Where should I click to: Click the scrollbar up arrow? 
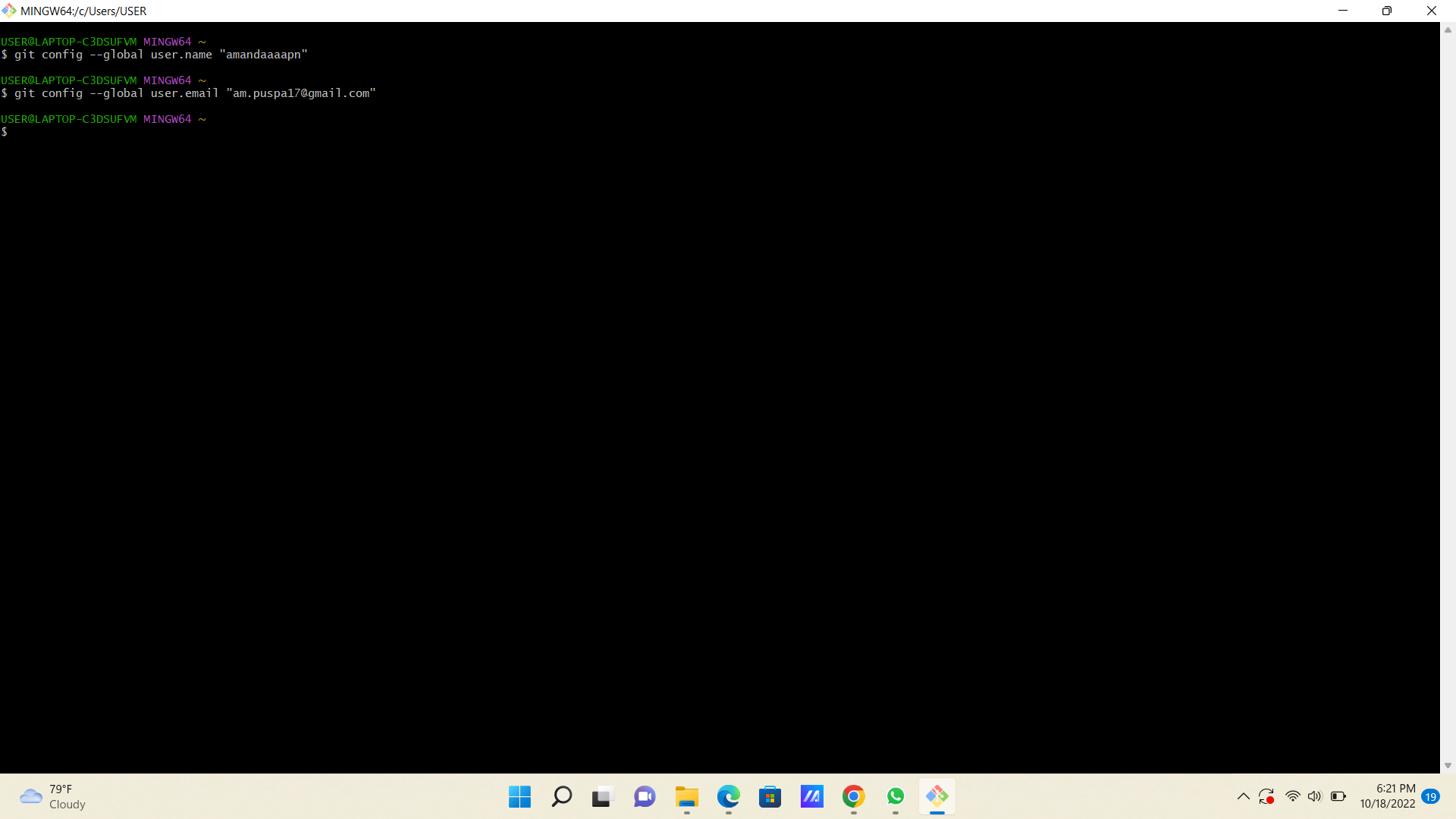[x=1447, y=30]
